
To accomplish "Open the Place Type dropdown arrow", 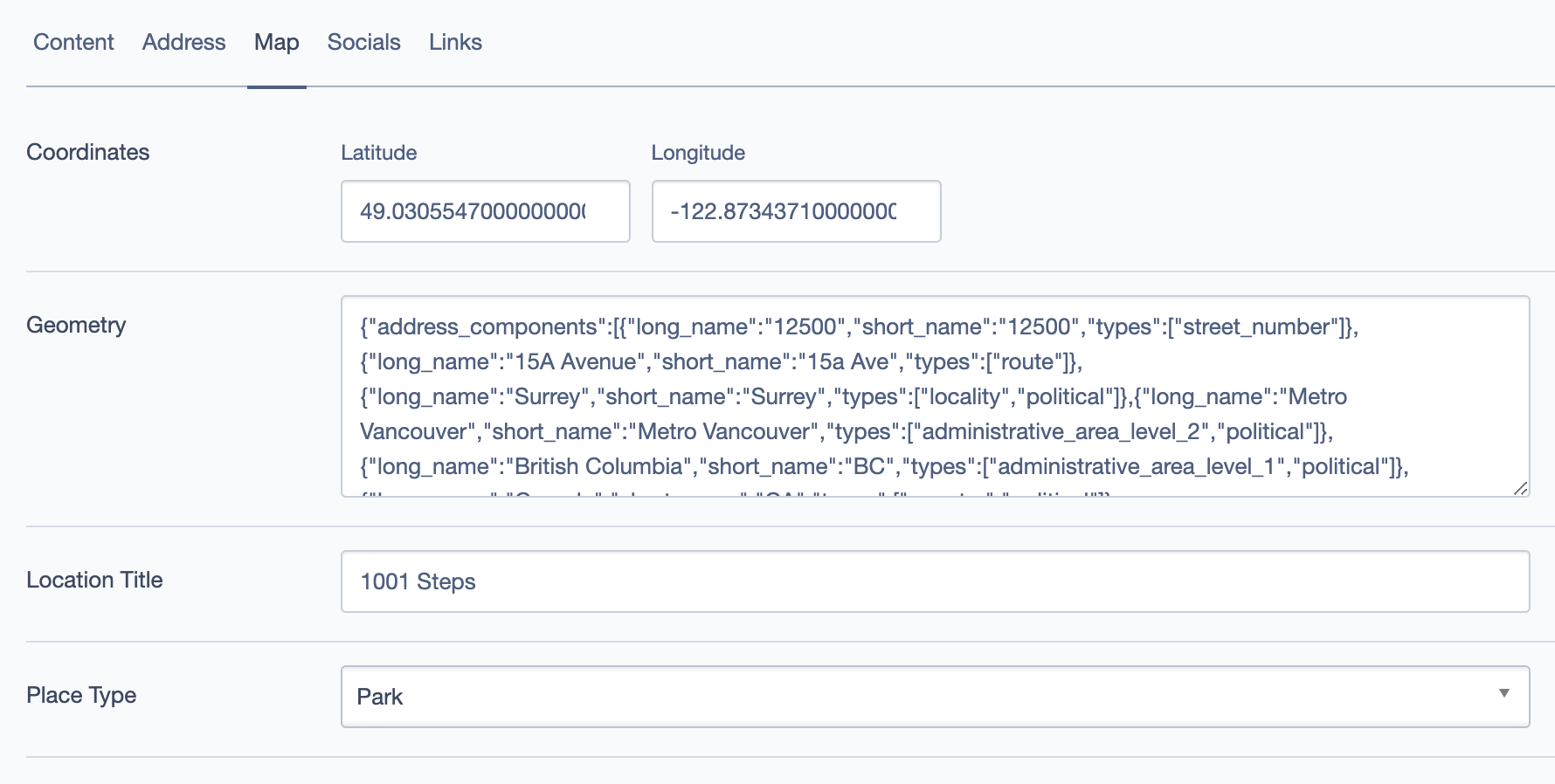I will [x=1503, y=694].
